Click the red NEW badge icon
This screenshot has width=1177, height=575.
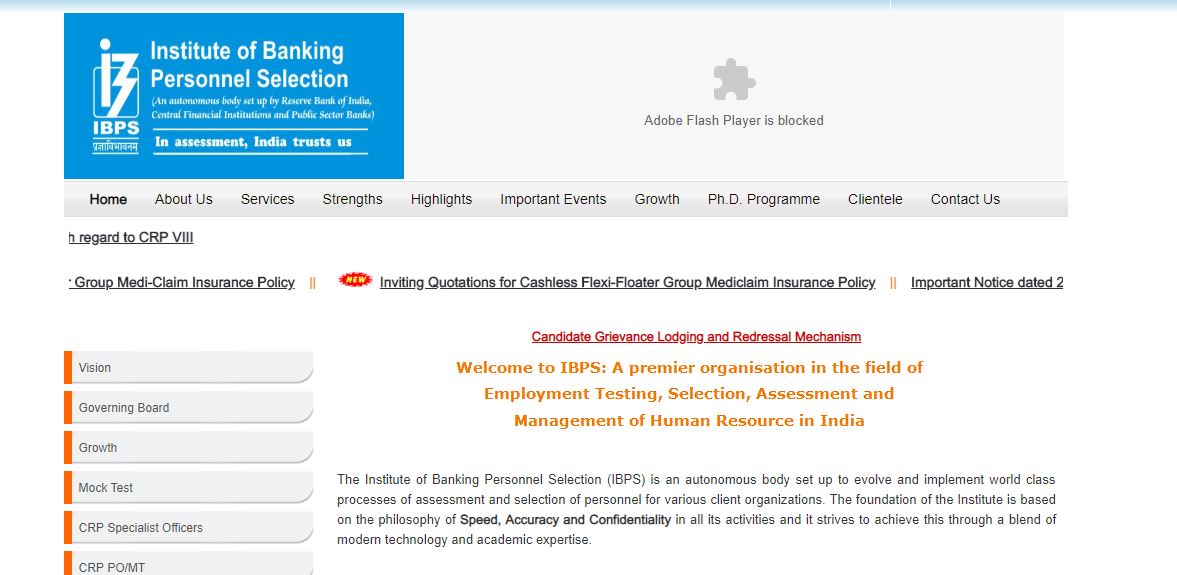pos(355,280)
